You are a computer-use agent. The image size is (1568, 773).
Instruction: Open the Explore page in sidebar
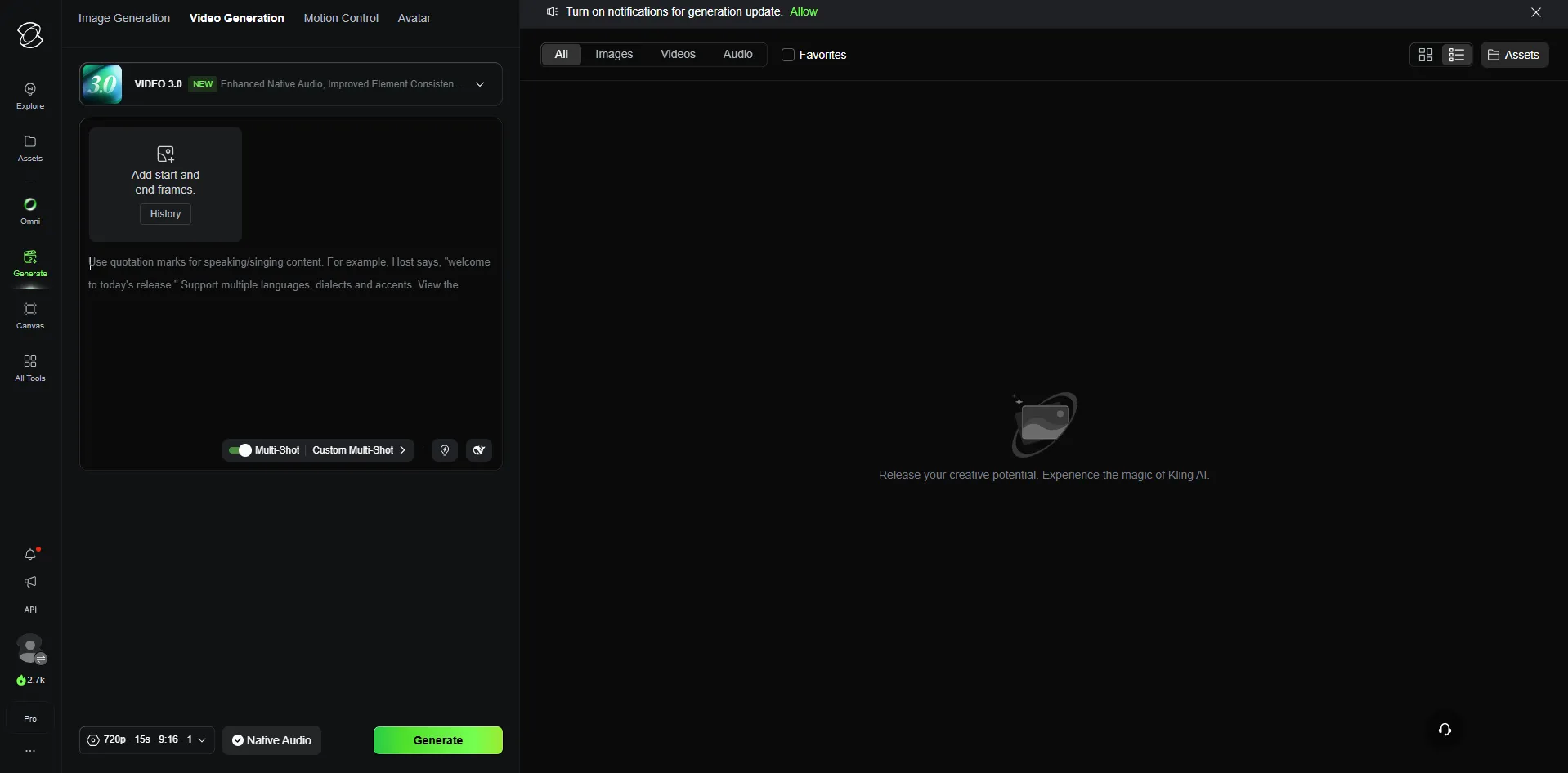tap(30, 96)
